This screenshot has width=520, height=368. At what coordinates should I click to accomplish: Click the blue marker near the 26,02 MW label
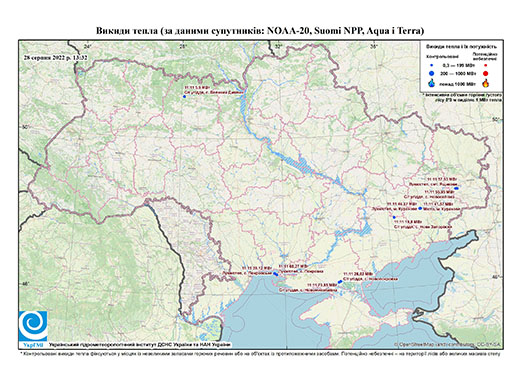pyautogui.click(x=340, y=282)
